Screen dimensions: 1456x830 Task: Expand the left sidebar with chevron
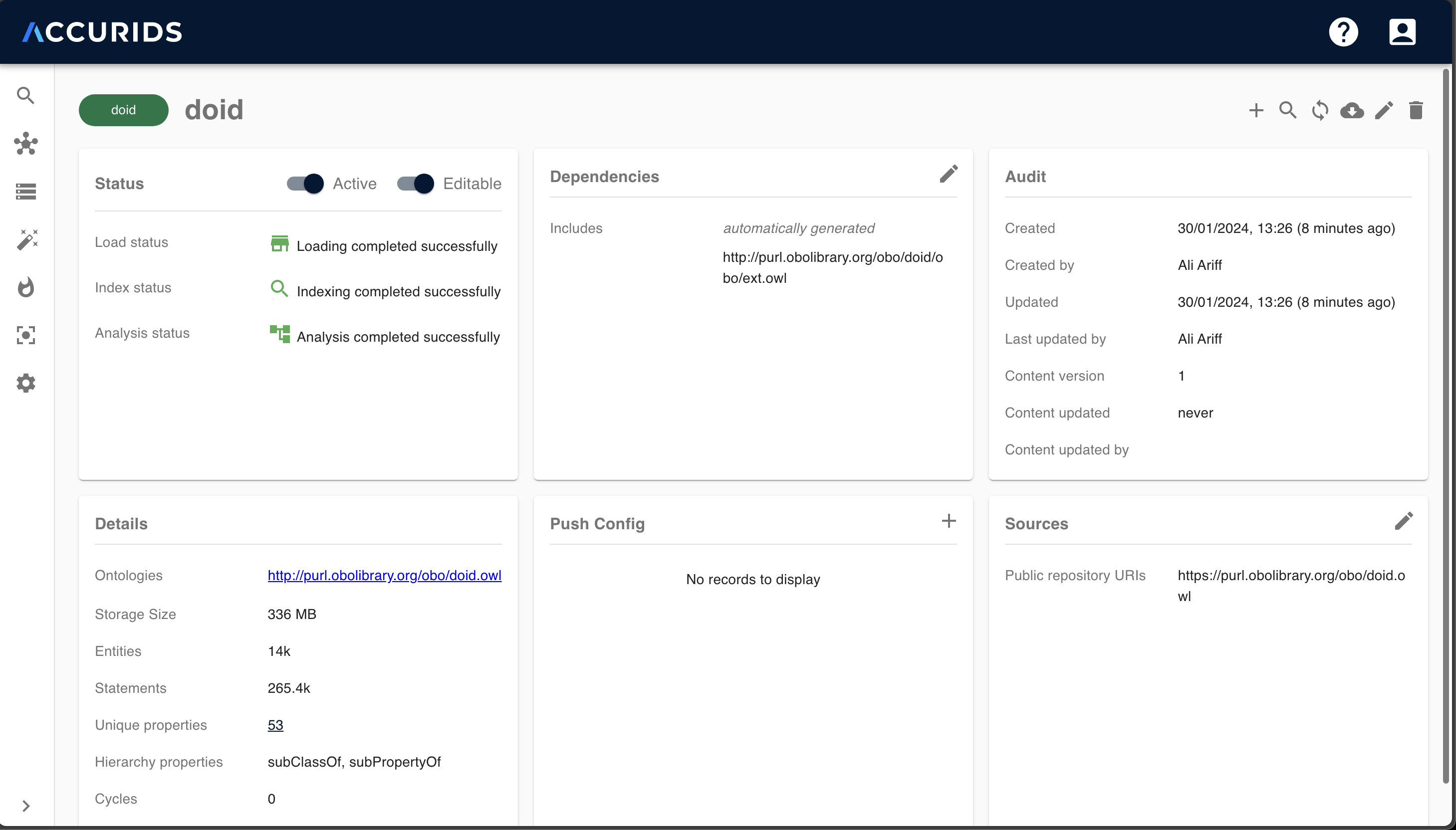coord(25,806)
